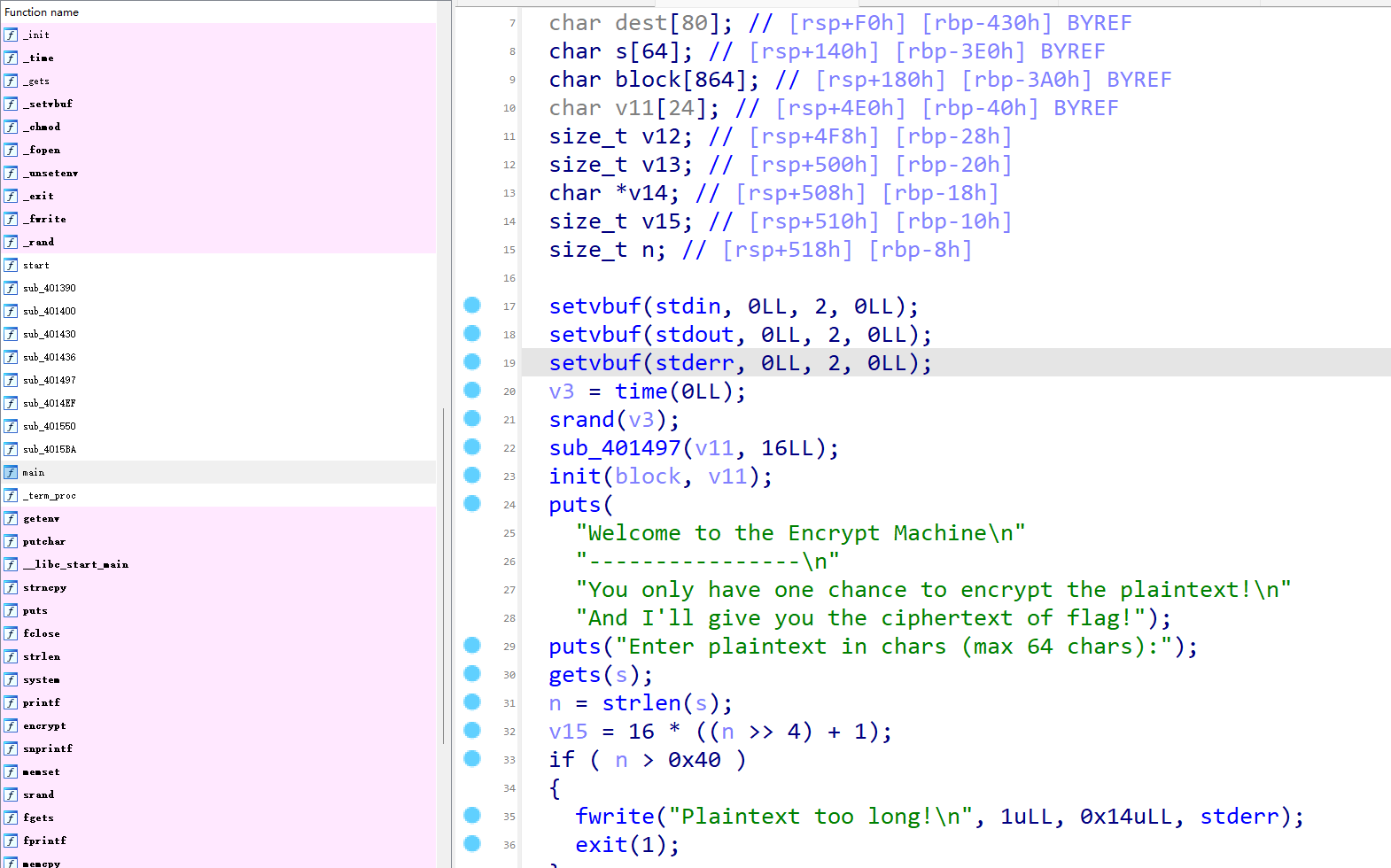Click time(0LL) call on line 20
Image resolution: width=1391 pixels, height=868 pixels.
point(680,391)
